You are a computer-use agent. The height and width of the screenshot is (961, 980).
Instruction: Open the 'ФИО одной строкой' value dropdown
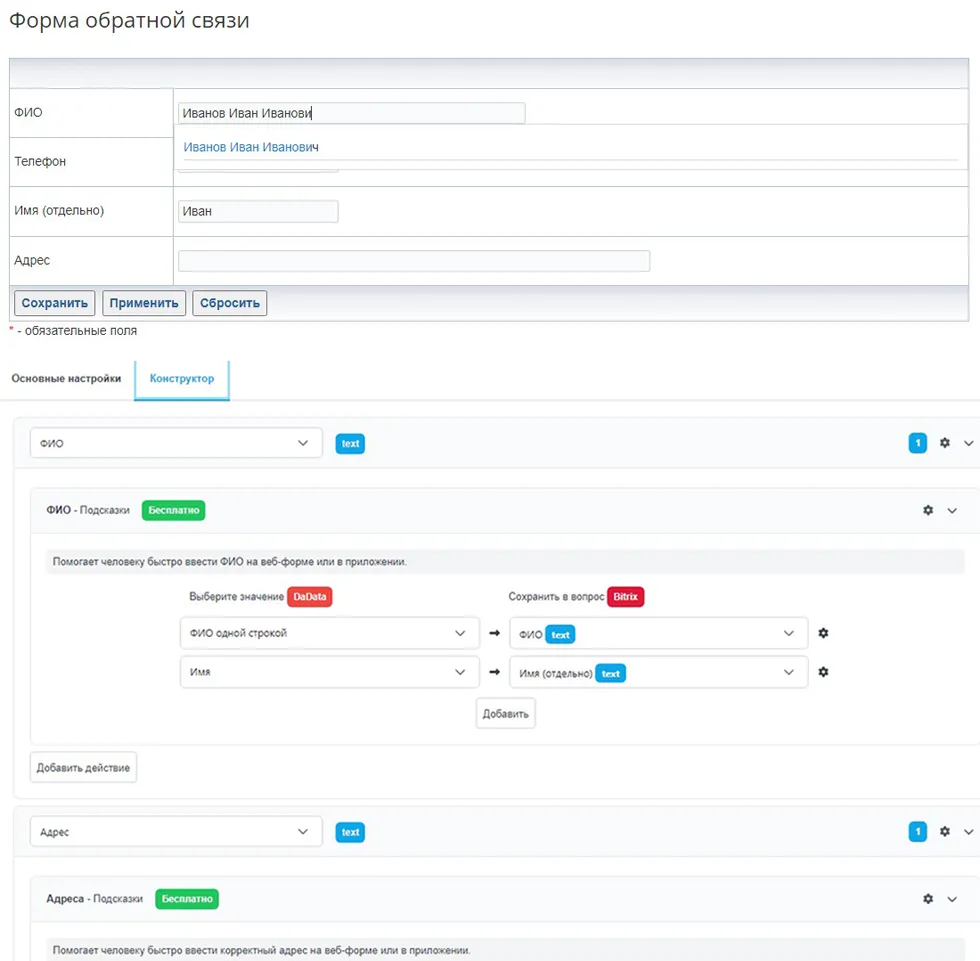coord(329,633)
